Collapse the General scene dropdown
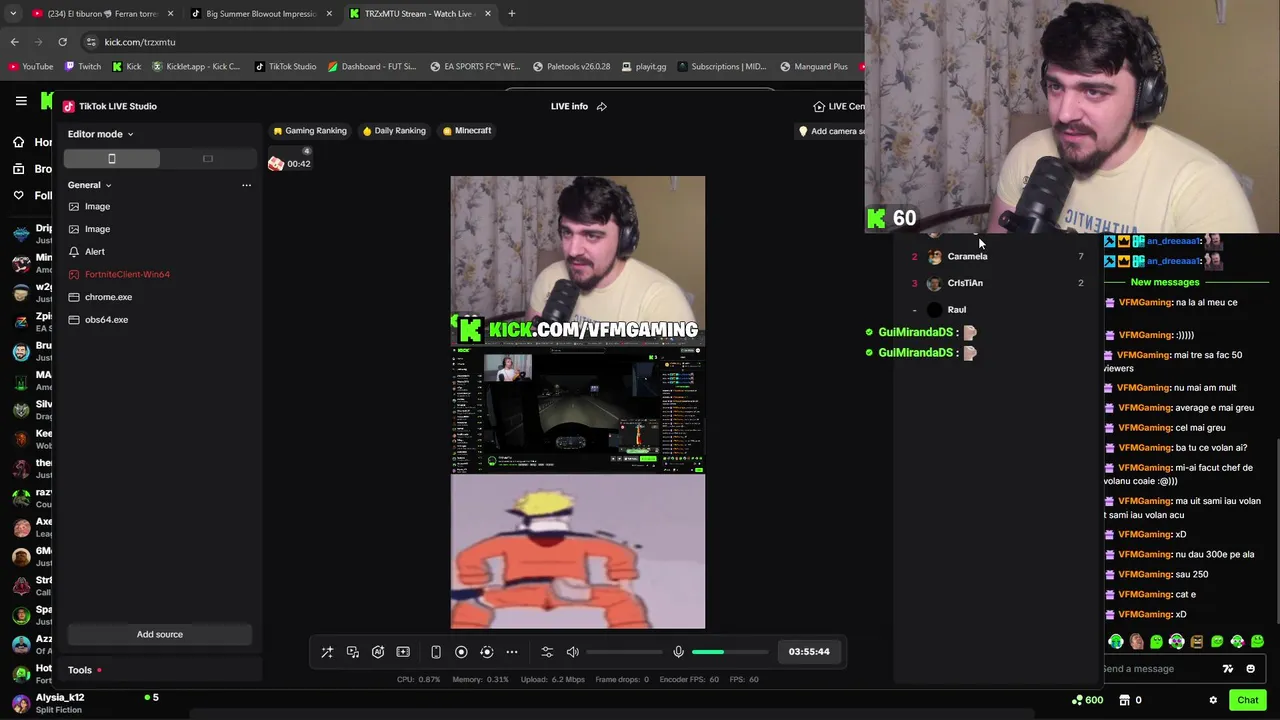This screenshot has height=720, width=1280. point(89,185)
